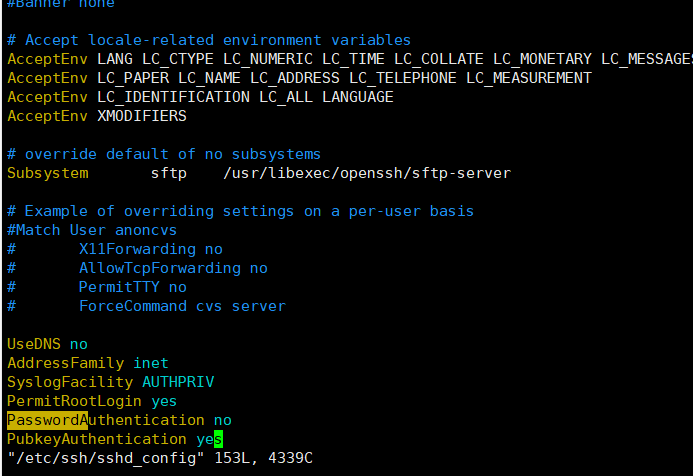This screenshot has height=476, width=693.
Task: Click the sftp-server path text
Action: click(367, 173)
